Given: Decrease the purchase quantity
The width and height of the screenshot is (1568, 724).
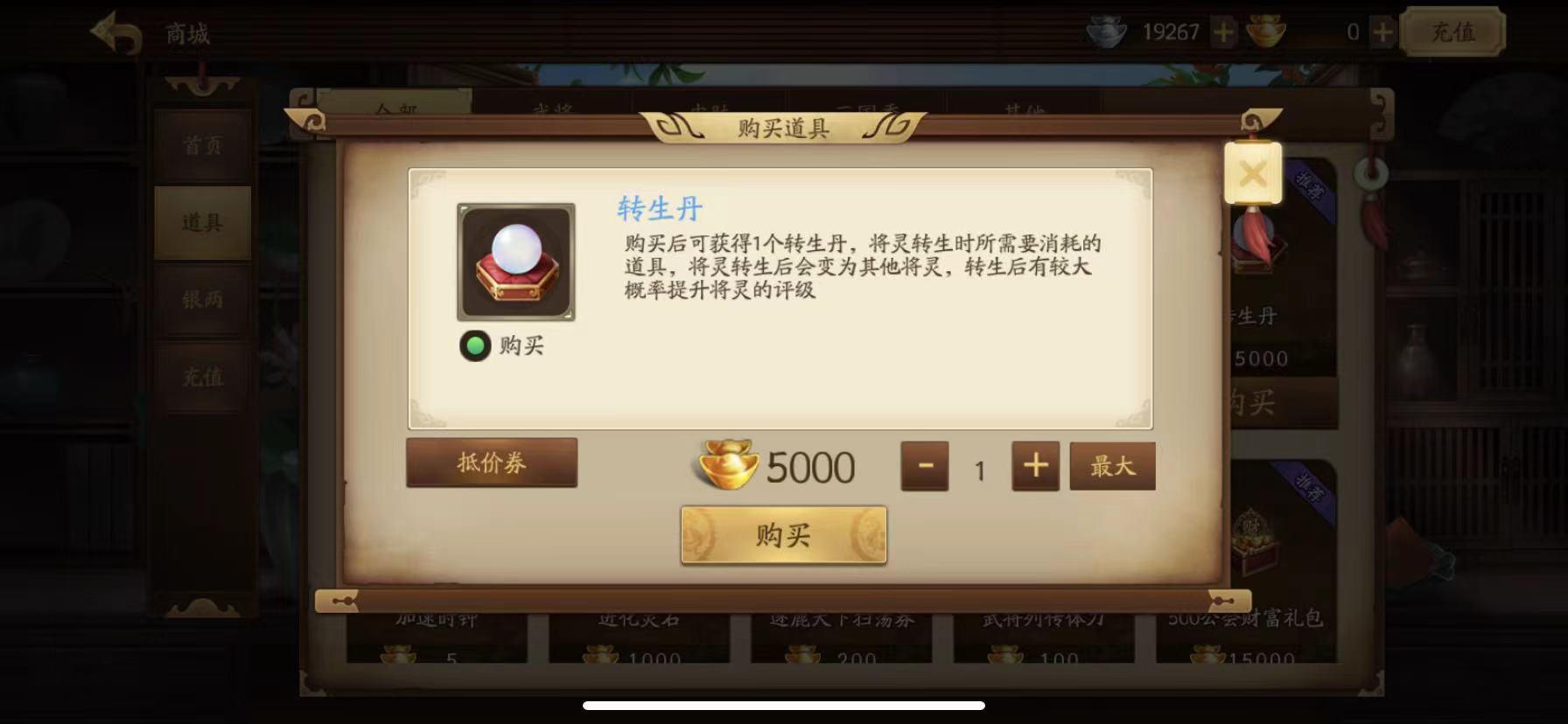Looking at the screenshot, I should tap(925, 466).
